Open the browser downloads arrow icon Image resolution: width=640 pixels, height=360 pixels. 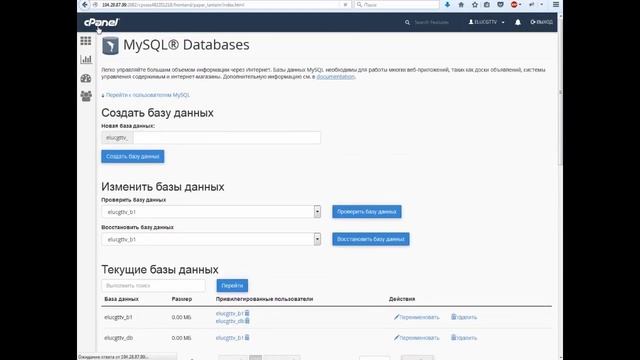pos(447,4)
